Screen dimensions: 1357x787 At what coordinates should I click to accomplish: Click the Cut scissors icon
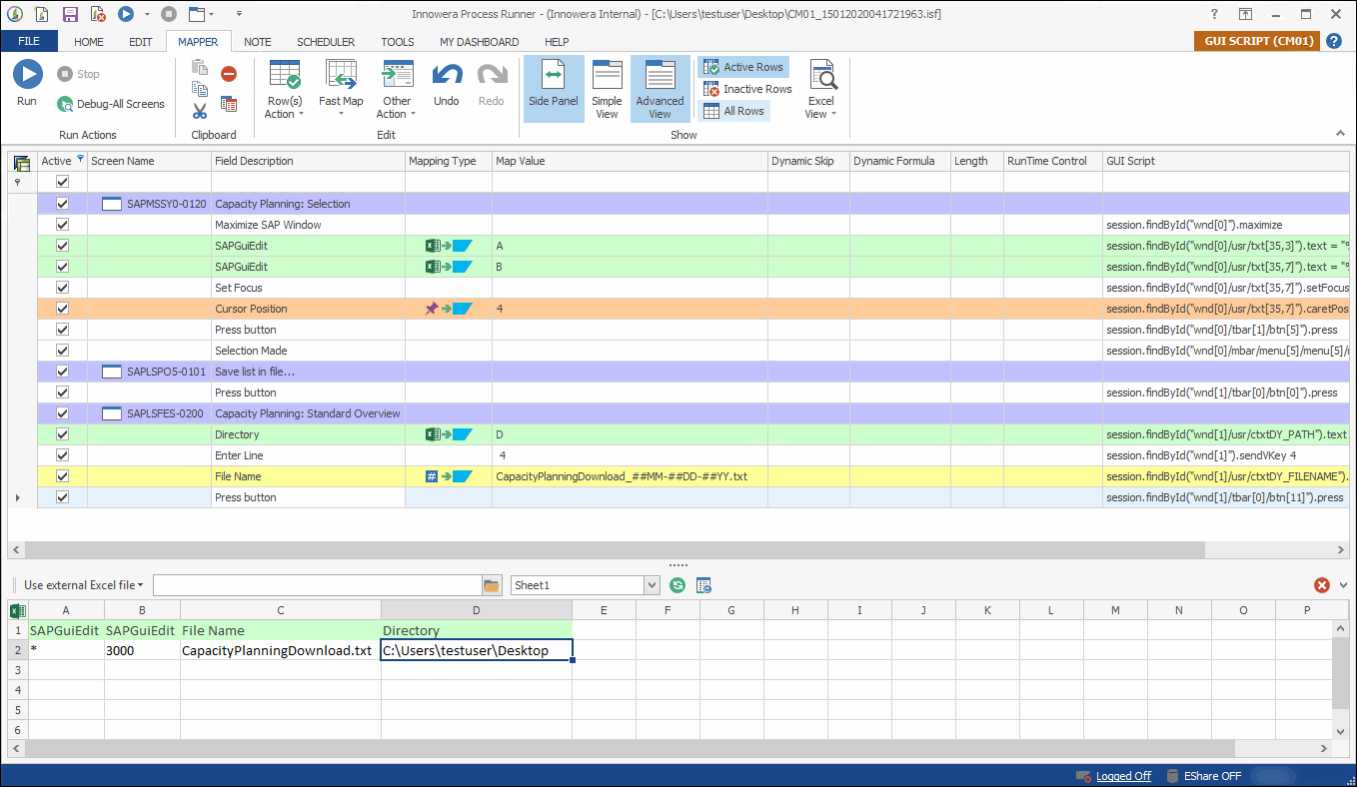point(200,110)
